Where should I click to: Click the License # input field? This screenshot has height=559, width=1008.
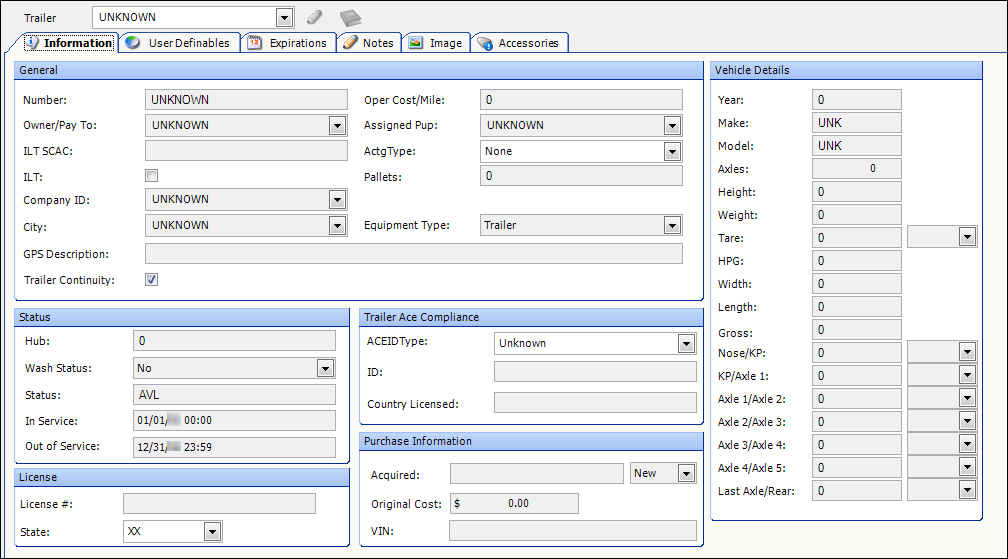coord(219,504)
